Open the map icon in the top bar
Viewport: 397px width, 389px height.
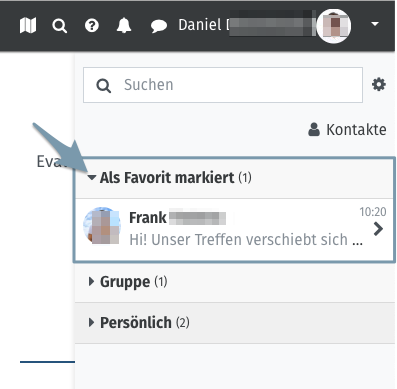coord(28,25)
